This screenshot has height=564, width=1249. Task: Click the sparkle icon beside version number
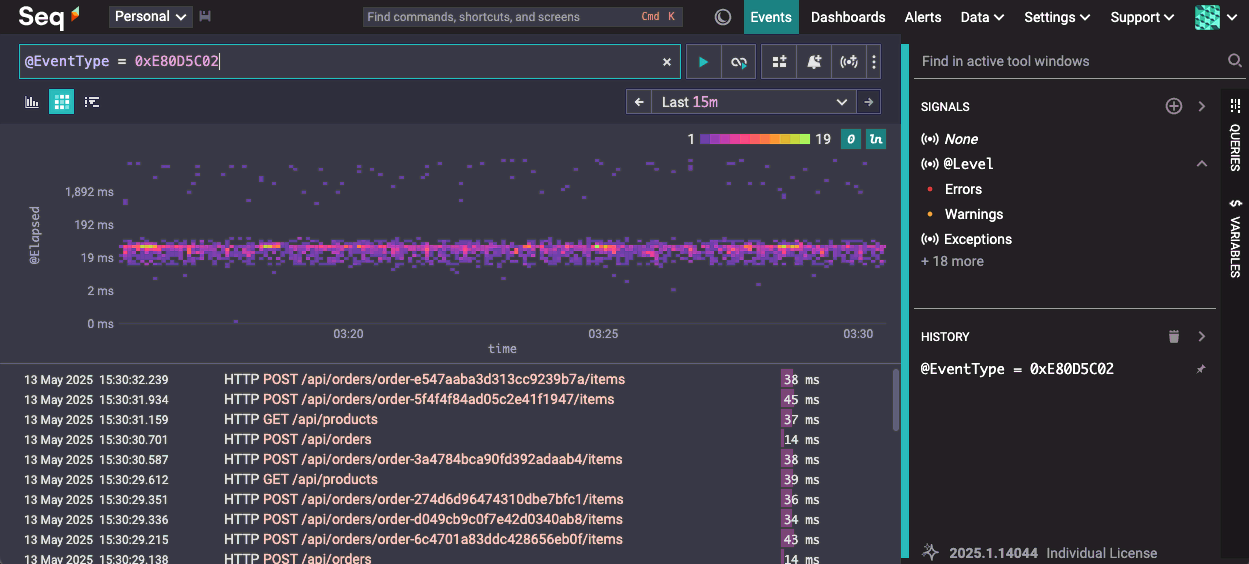(930, 552)
